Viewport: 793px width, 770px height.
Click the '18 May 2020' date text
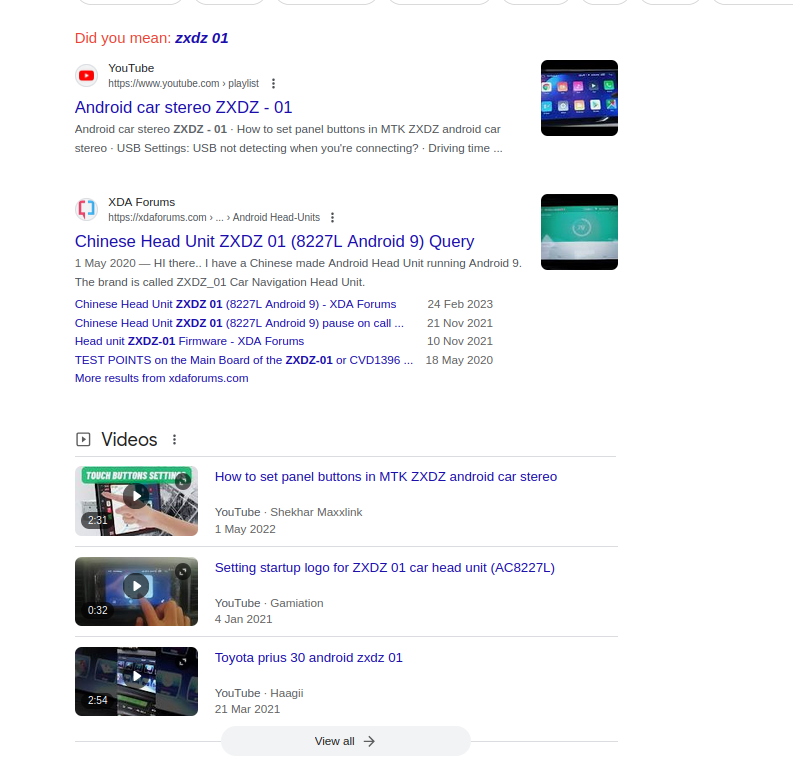click(x=459, y=360)
